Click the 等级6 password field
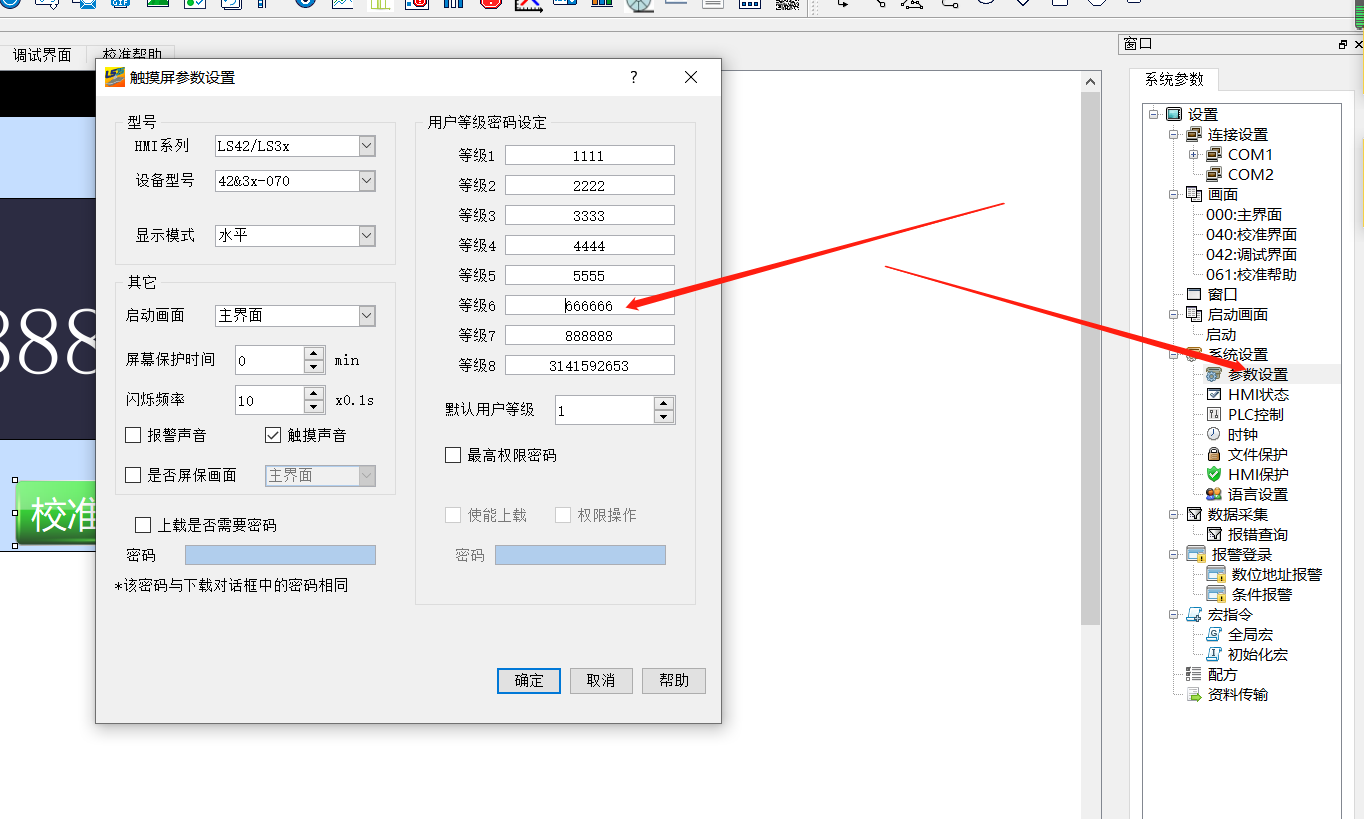This screenshot has height=819, width=1364. 590,306
